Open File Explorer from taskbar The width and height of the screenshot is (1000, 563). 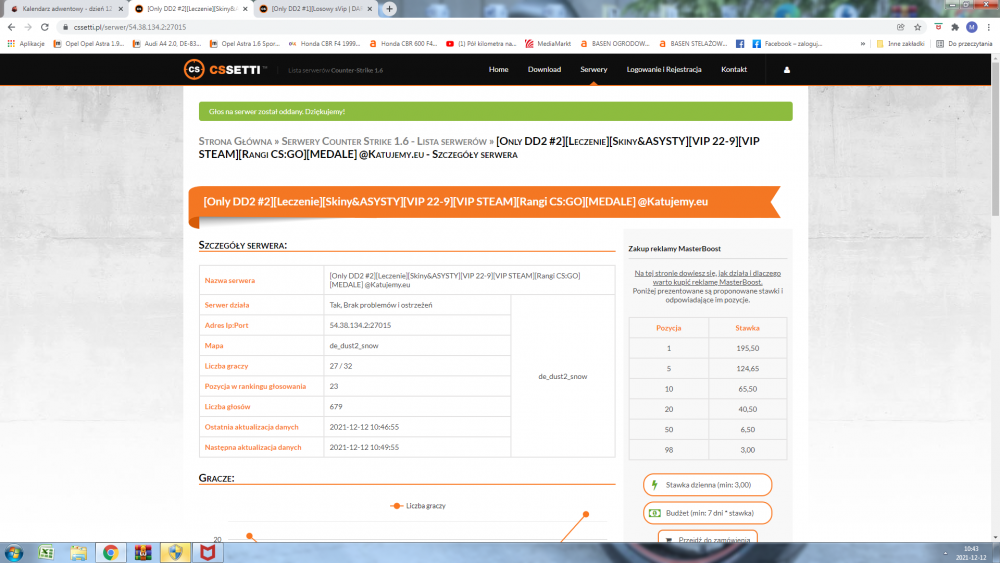(x=78, y=552)
